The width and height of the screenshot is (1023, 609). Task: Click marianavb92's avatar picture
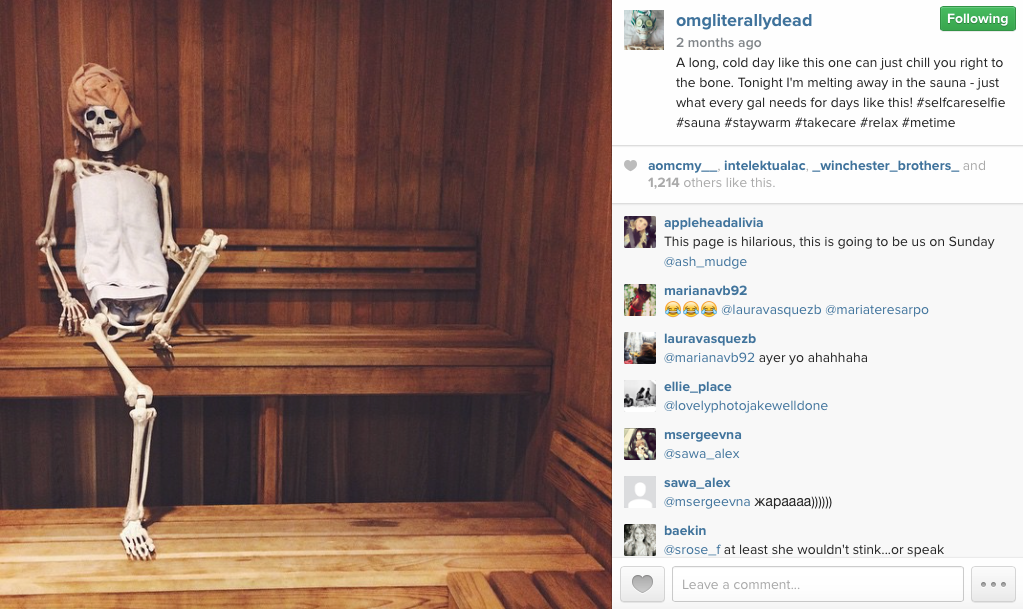coord(640,300)
